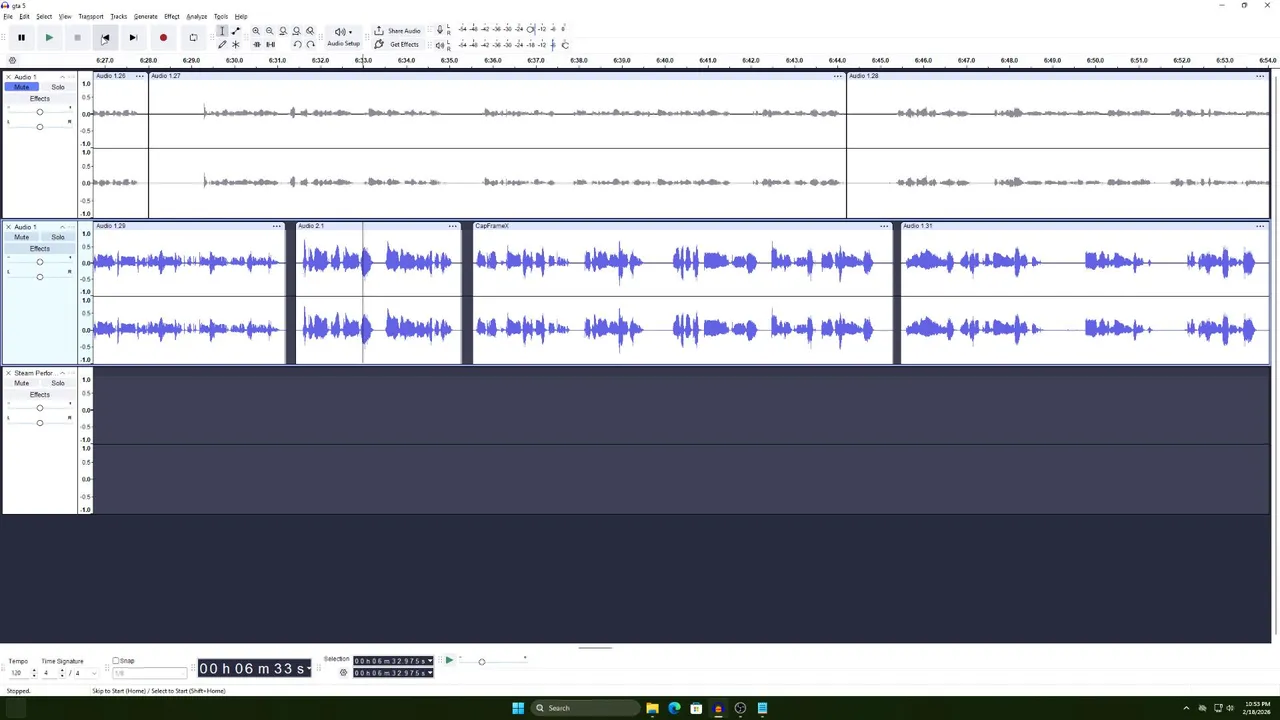Open the time display format dropdown
The width and height of the screenshot is (1280, 720).
click(x=308, y=669)
